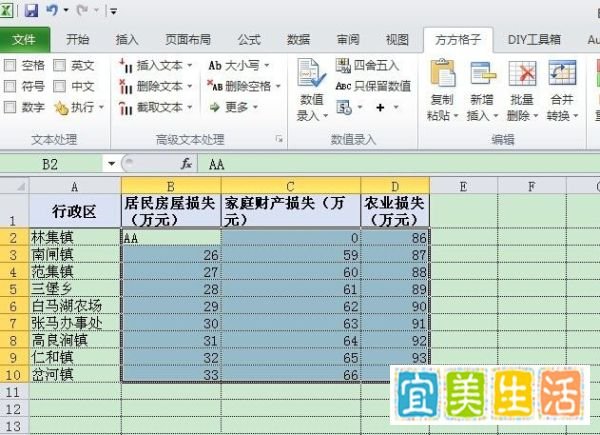Viewport: 600px width, 435px height.
Task: Switch to the 页面布局 tab
Action: pyautogui.click(x=188, y=39)
